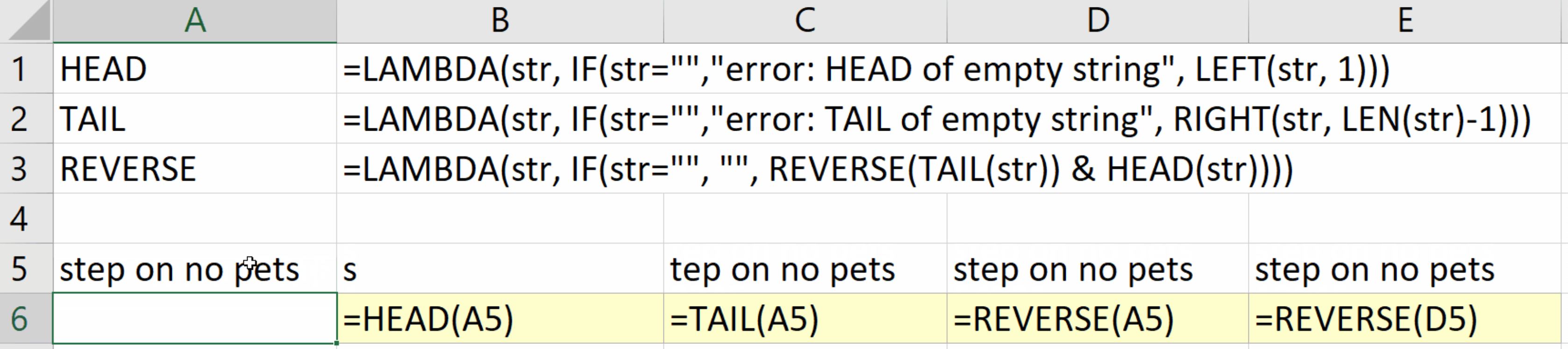Screen dimensions: 1568x349
Task: Click the =REVERSE(A5) cell
Action: 1097,319
